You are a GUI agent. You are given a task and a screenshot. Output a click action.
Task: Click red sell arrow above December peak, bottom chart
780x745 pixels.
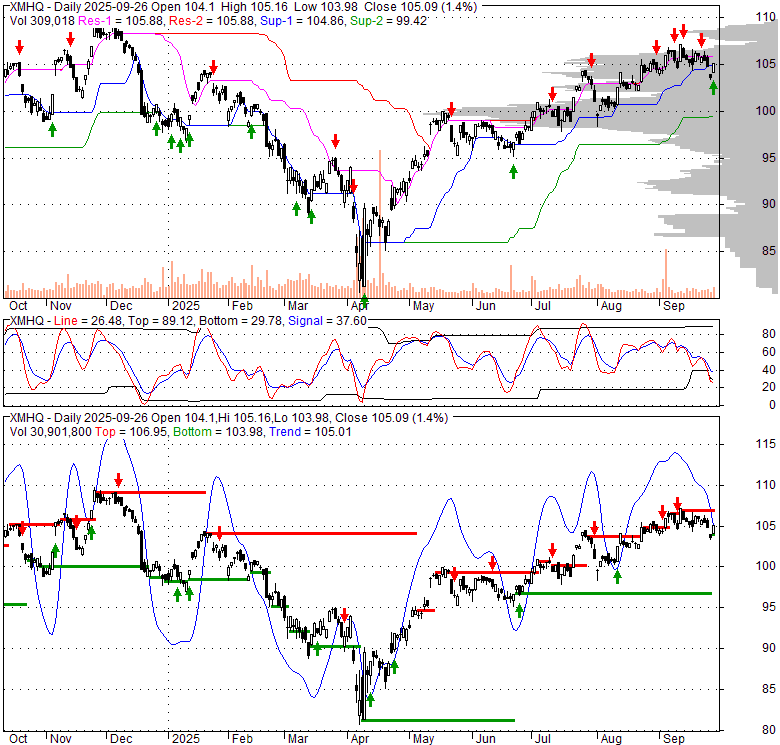coord(118,480)
